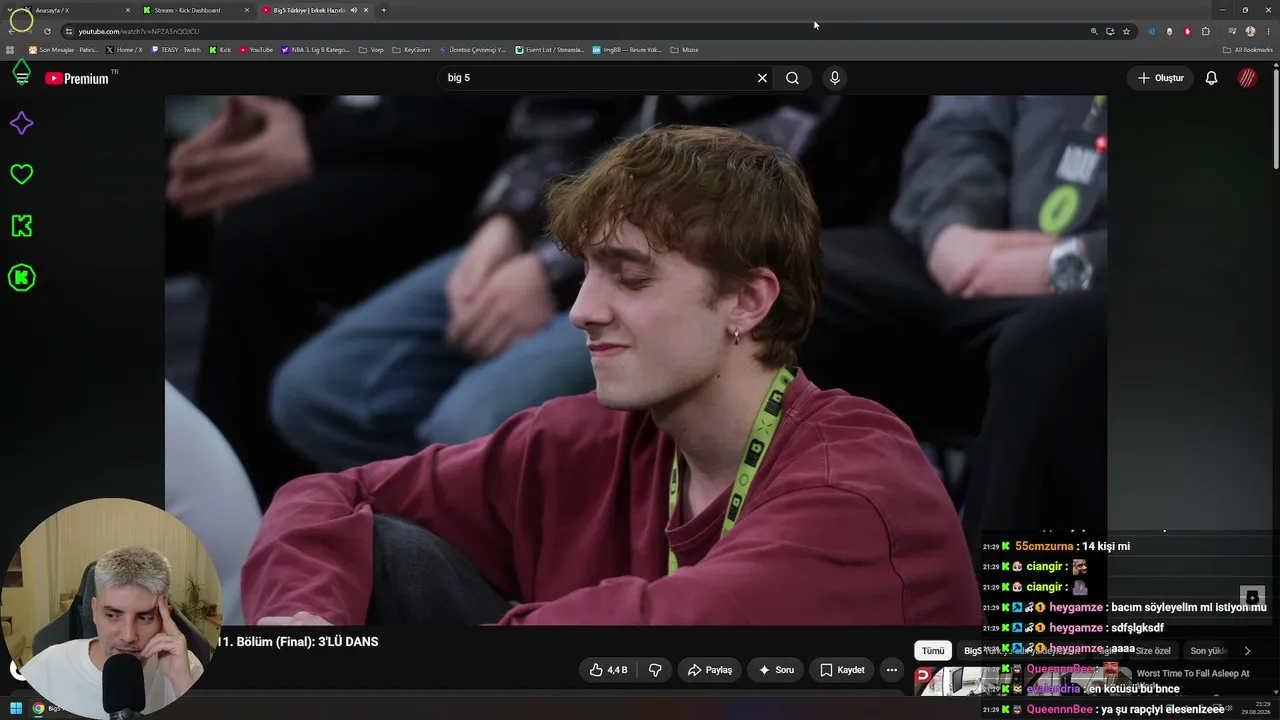Screen dimensions: 1280x720
Task: Open the Son Mesajlar bookmark
Action: pos(64,50)
